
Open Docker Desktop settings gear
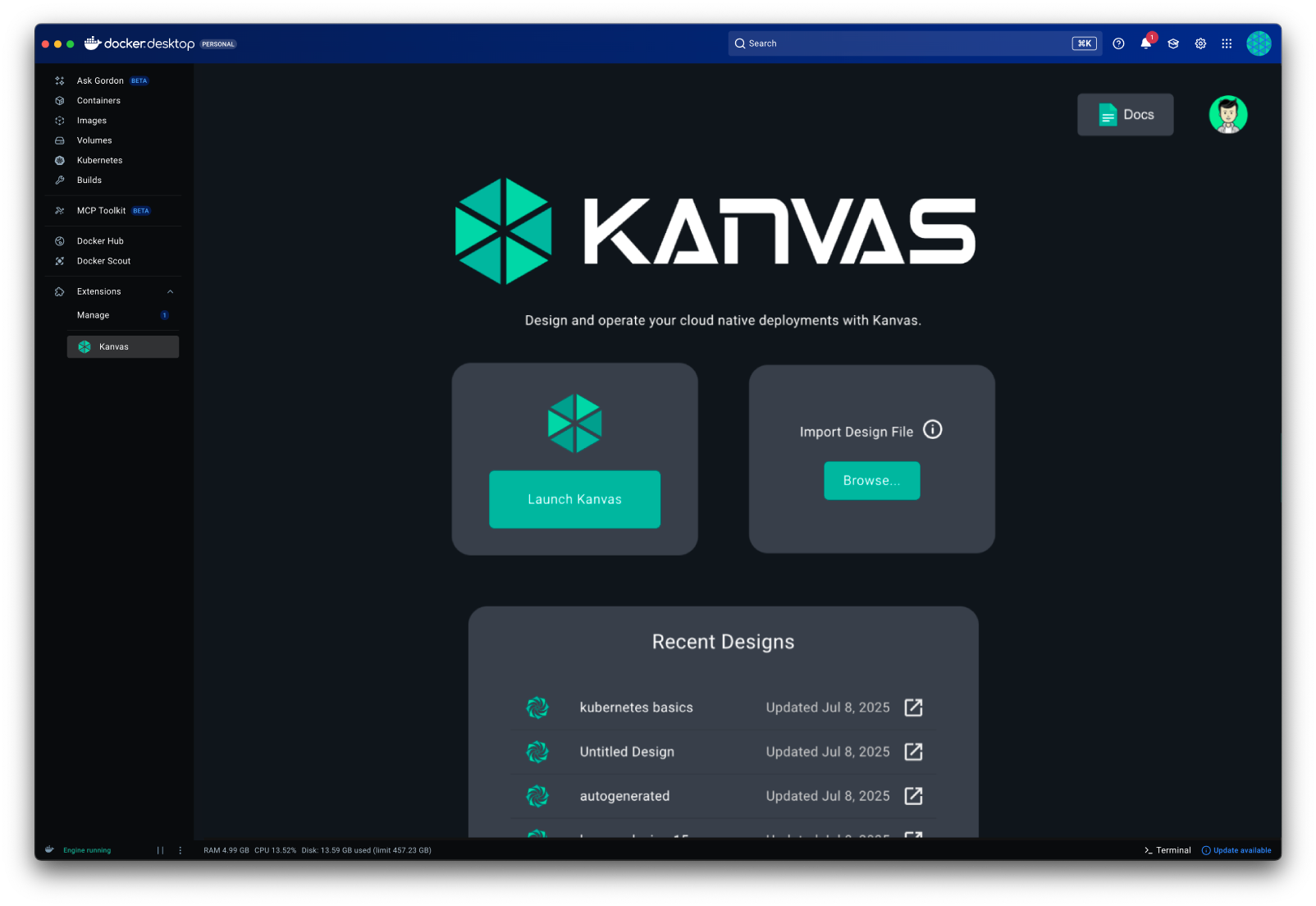1200,43
